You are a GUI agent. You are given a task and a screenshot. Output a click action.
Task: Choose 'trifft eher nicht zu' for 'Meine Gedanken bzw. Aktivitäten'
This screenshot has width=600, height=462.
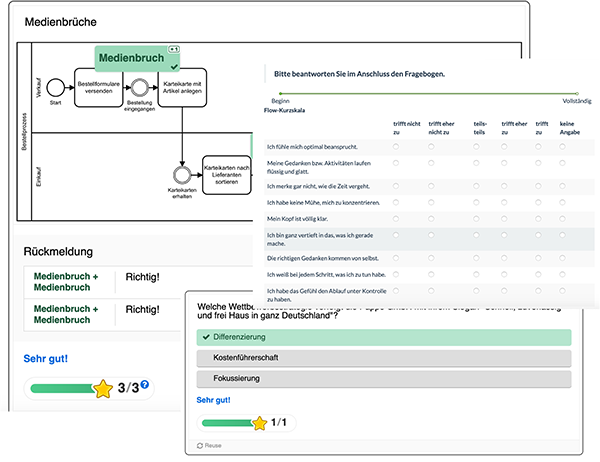point(431,163)
